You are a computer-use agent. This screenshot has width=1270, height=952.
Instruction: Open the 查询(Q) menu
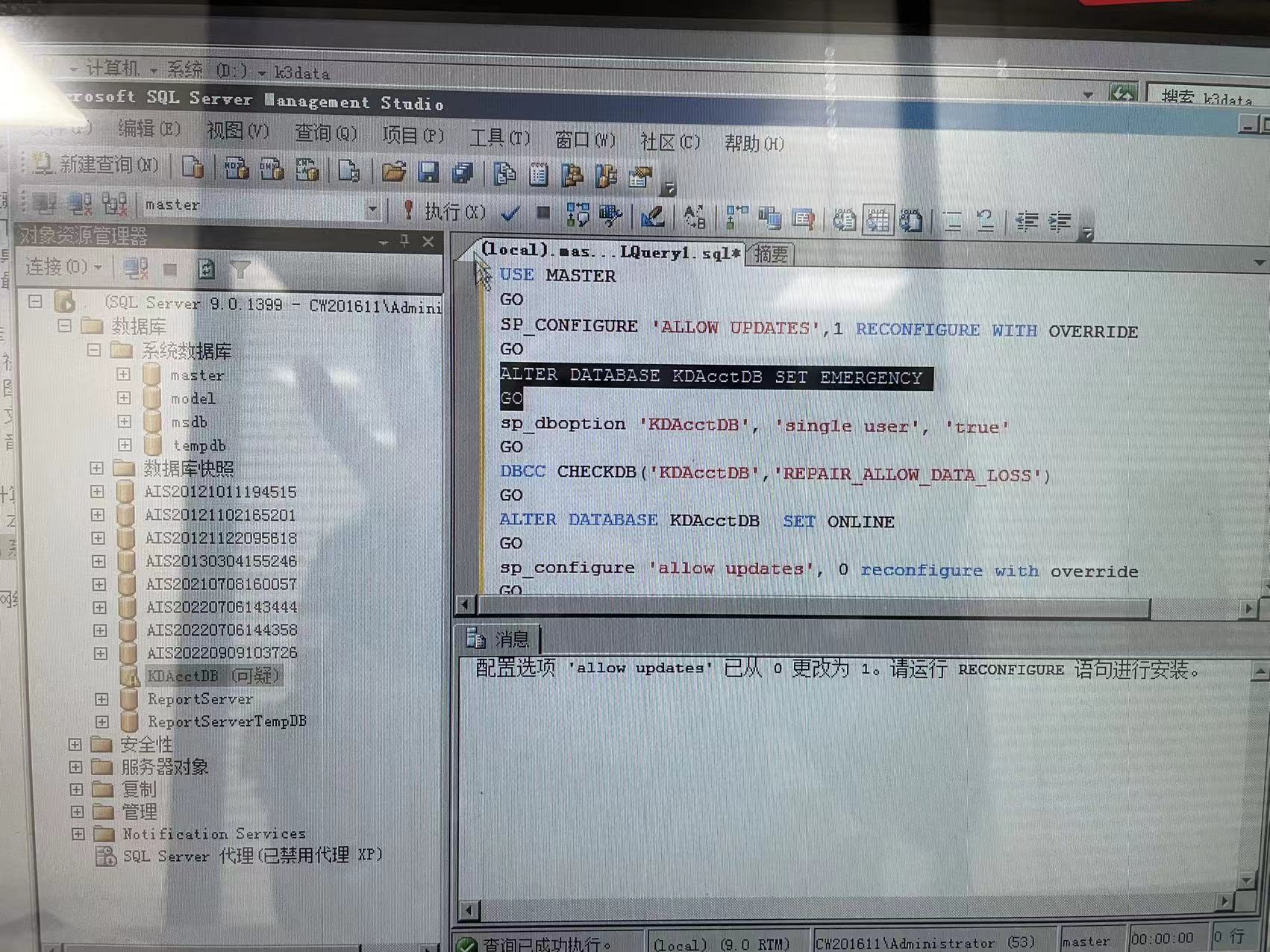tap(325, 134)
